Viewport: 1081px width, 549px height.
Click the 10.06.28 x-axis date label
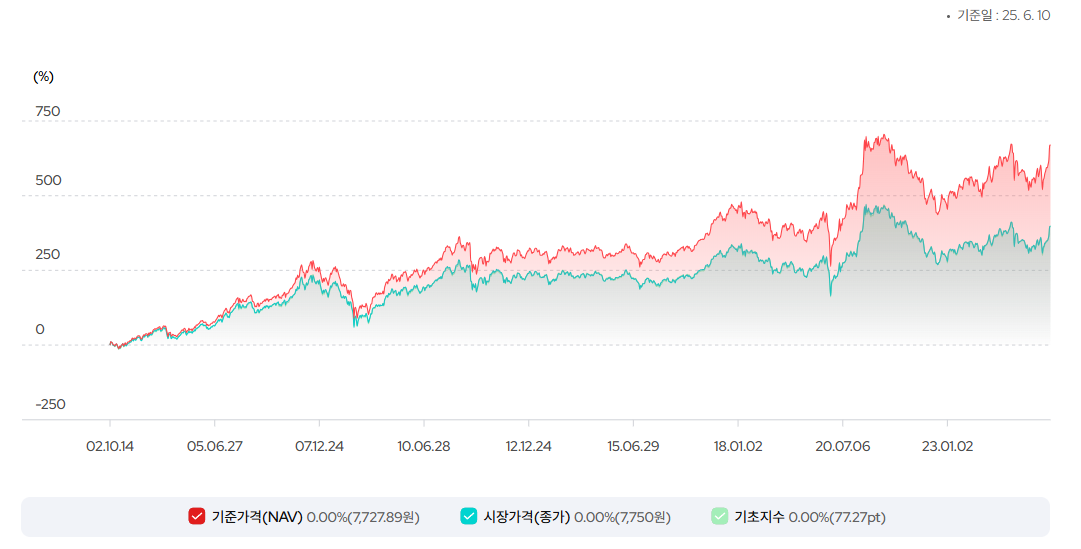(x=424, y=446)
